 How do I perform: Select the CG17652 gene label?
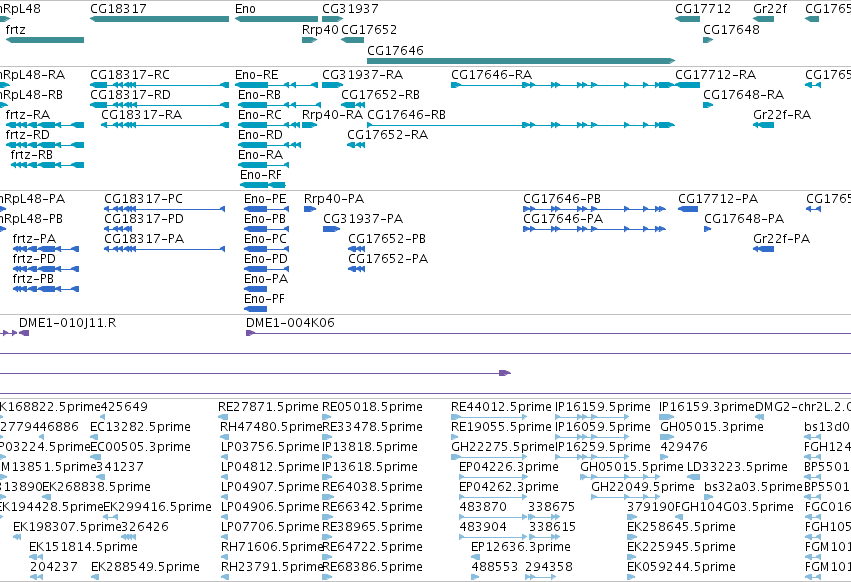[x=369, y=29]
